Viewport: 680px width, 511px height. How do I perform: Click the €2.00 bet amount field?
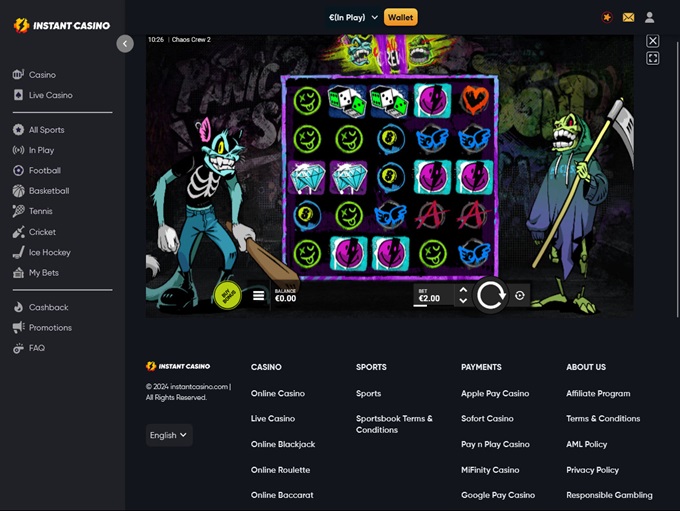coord(434,296)
